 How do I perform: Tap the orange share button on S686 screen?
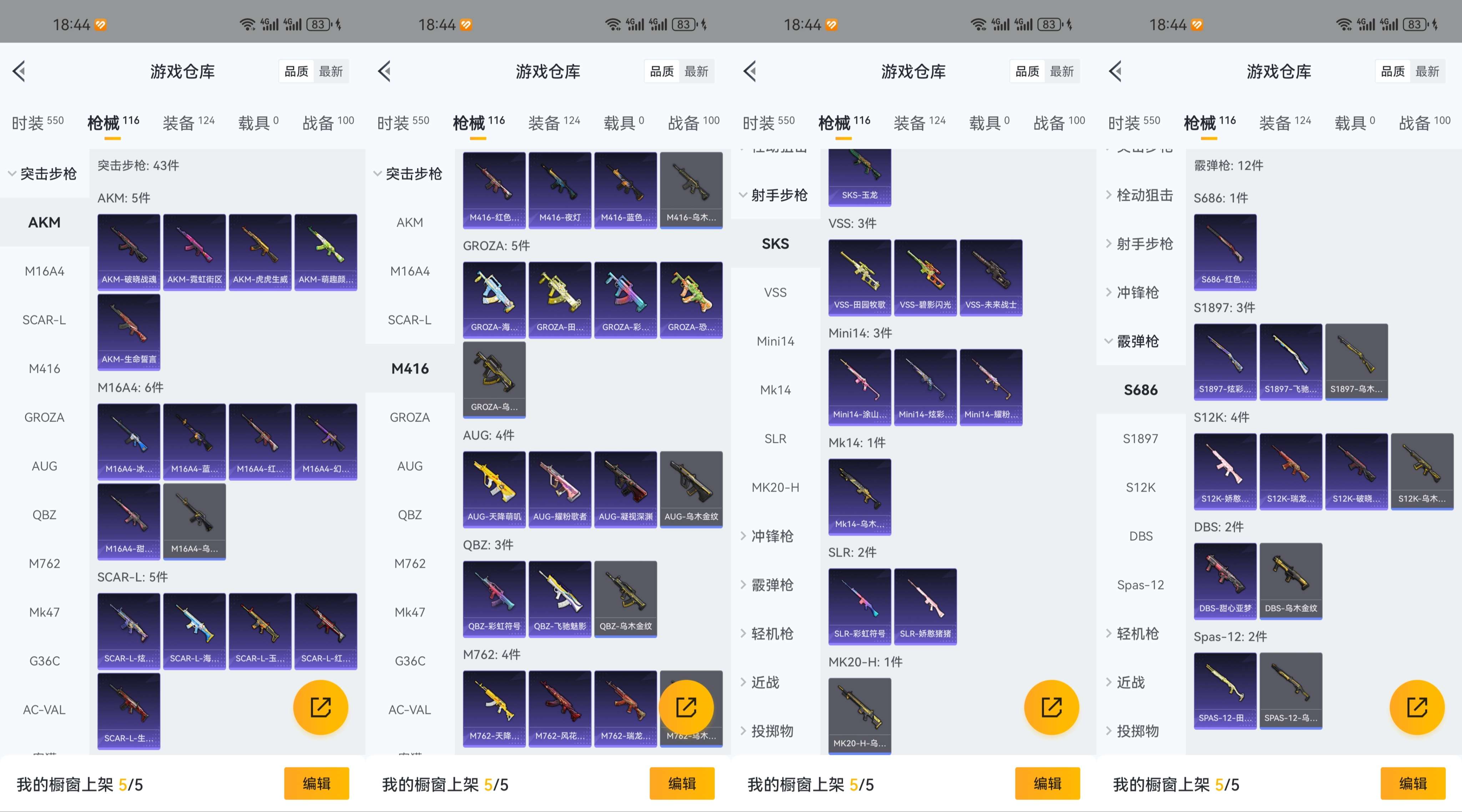pos(1417,707)
